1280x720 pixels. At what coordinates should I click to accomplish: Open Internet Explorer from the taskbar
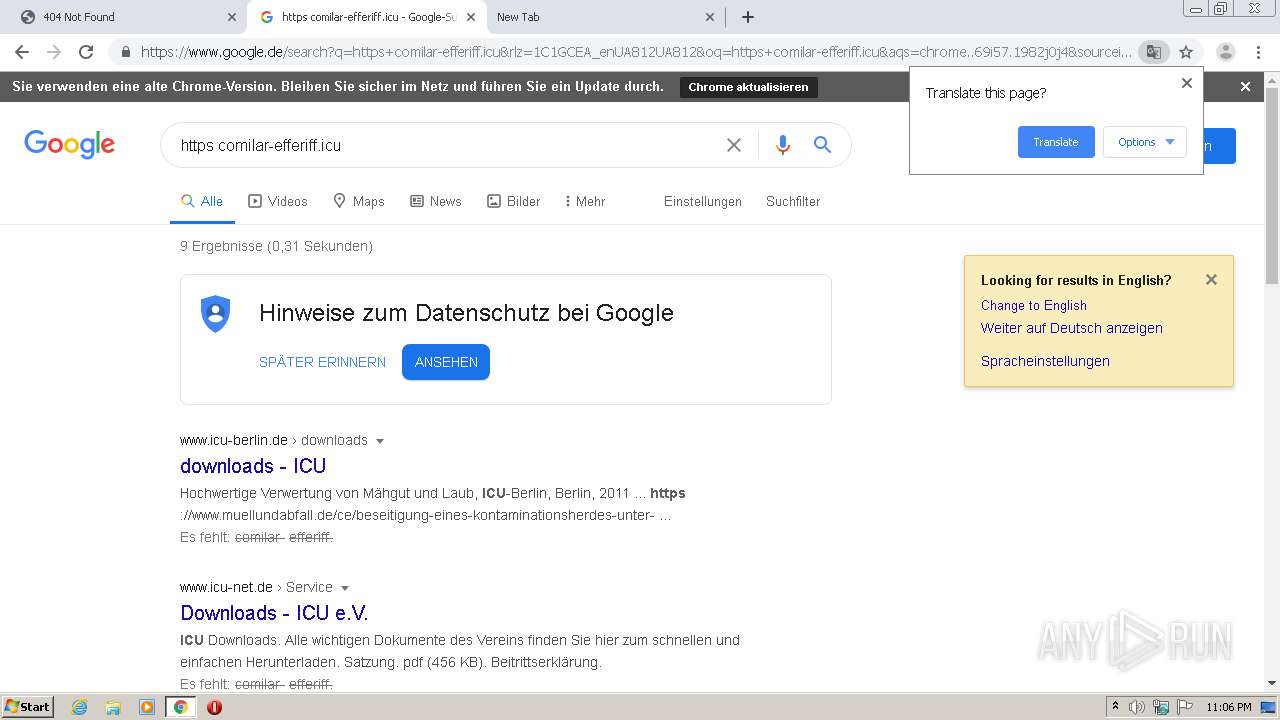pyautogui.click(x=79, y=707)
